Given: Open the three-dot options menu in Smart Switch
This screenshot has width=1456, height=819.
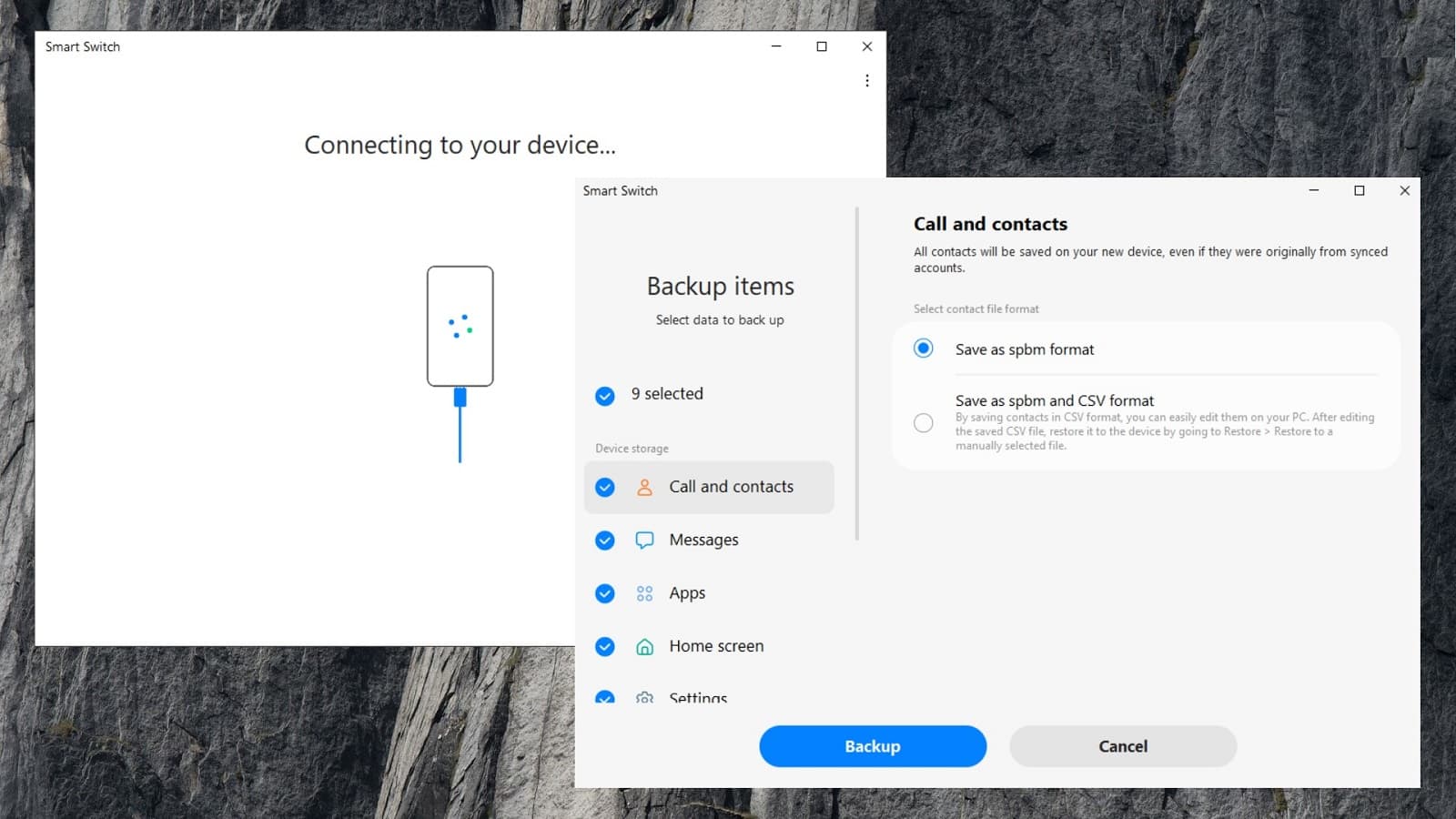Looking at the screenshot, I should click(x=865, y=80).
